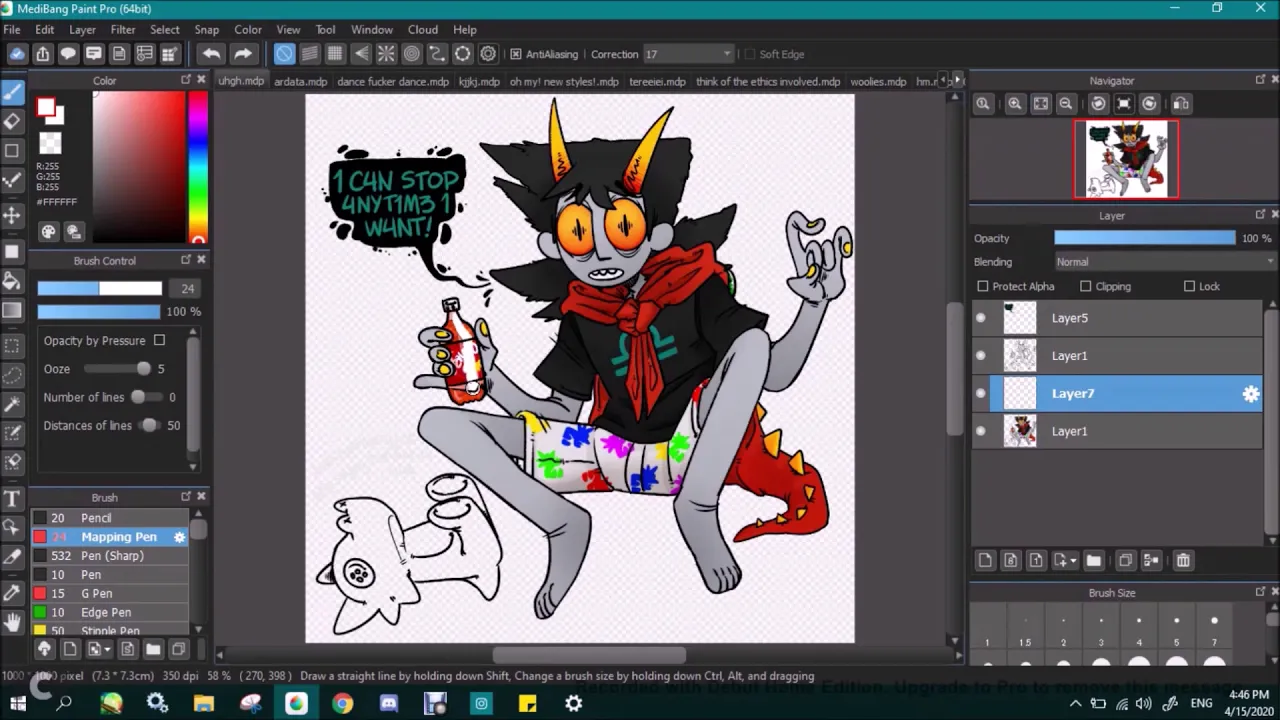
Task: Open snap settings gear icon
Action: click(x=488, y=54)
